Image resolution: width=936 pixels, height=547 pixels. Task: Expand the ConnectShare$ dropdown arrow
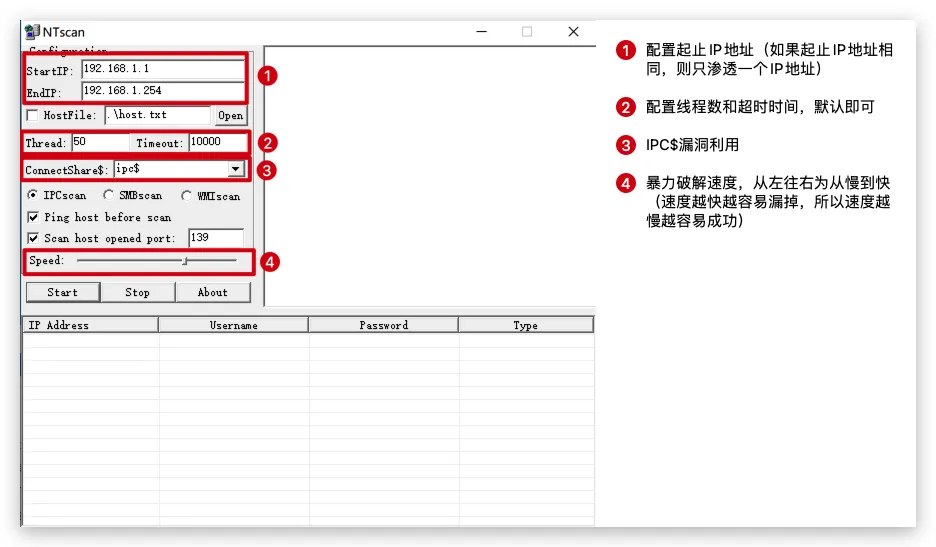pos(236,169)
